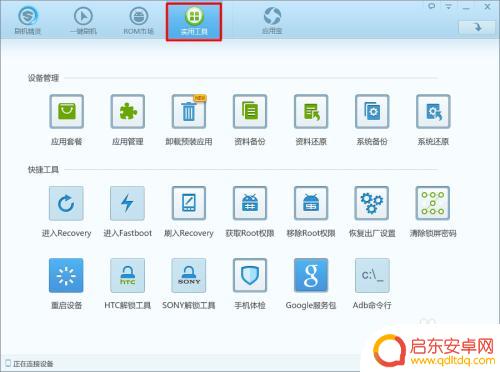500x372 pixels.
Task: Click 重启设备 restart device icon
Action: tap(66, 275)
